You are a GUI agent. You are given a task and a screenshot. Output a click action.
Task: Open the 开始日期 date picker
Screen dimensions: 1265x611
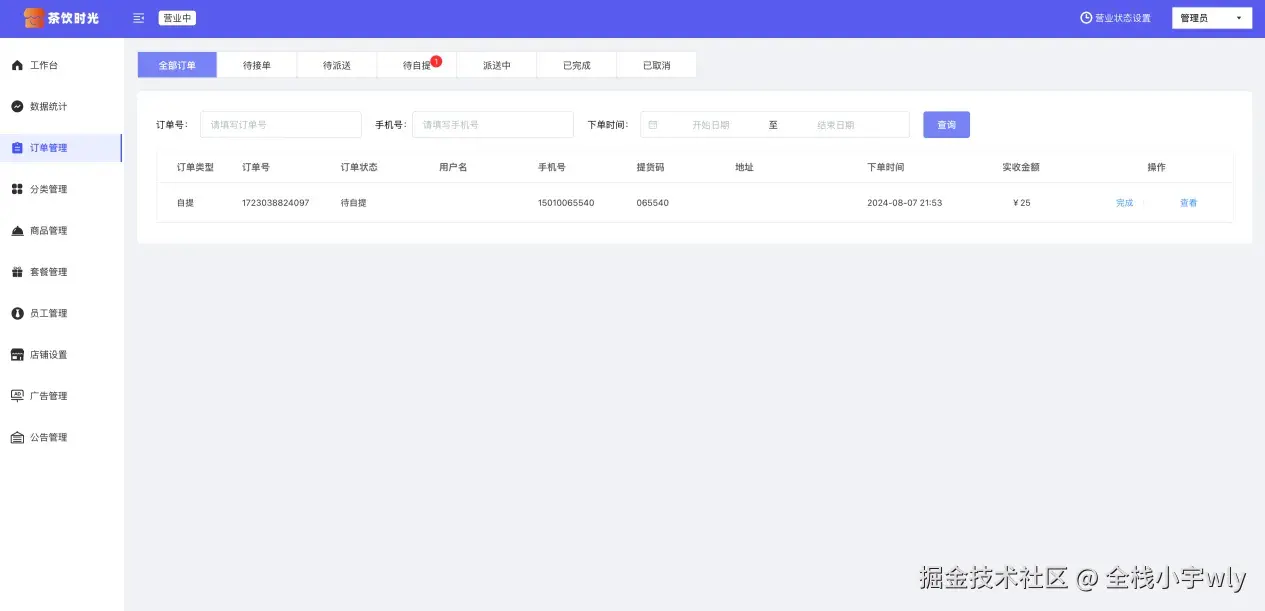[x=711, y=125]
